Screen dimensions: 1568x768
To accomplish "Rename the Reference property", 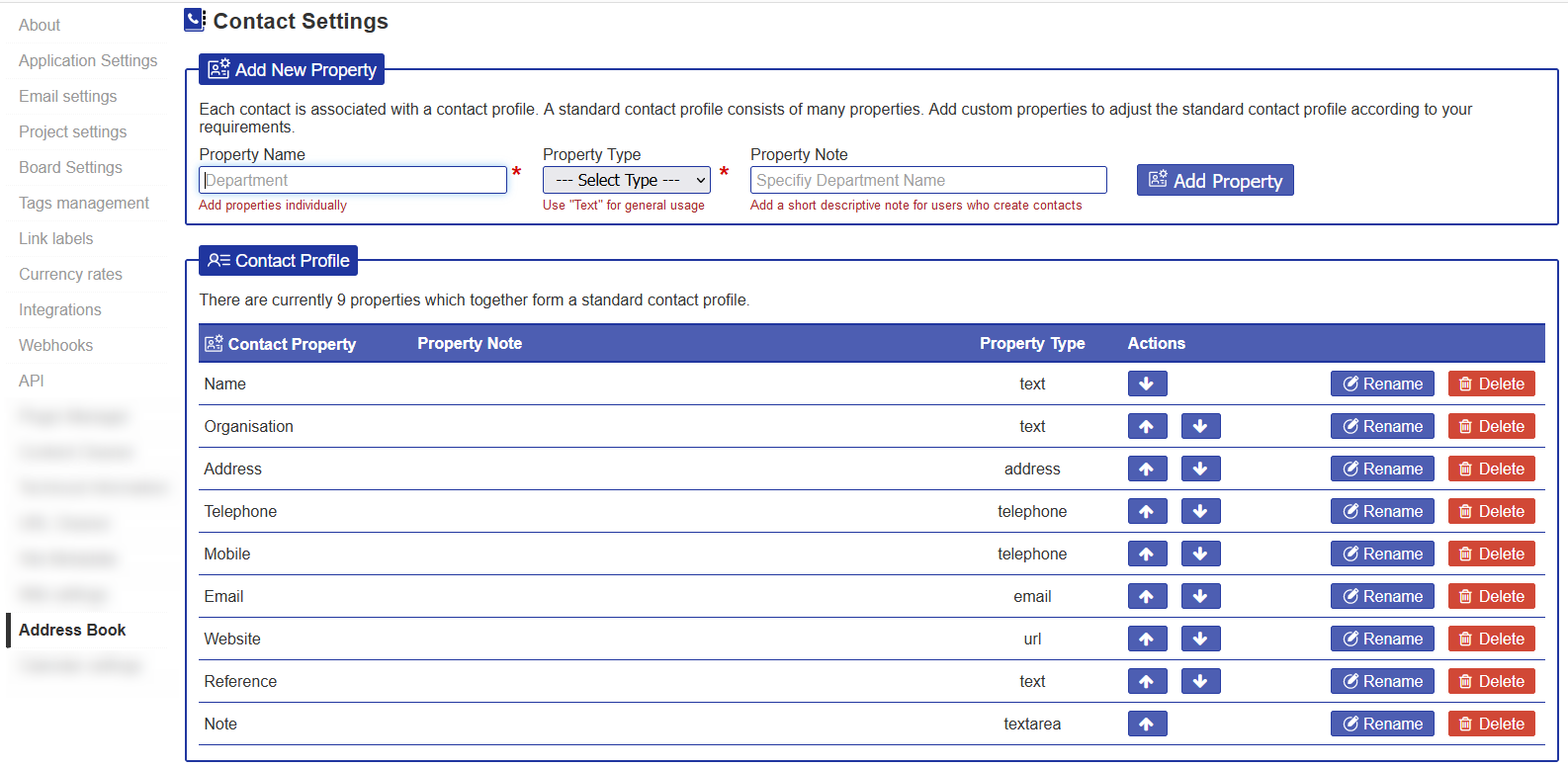I will (1382, 681).
